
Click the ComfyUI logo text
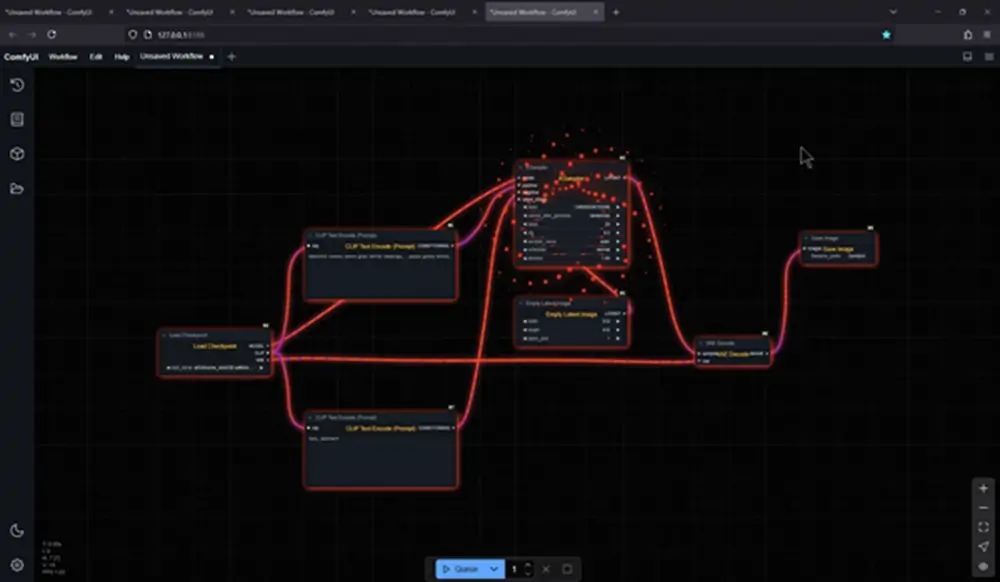[x=21, y=57]
